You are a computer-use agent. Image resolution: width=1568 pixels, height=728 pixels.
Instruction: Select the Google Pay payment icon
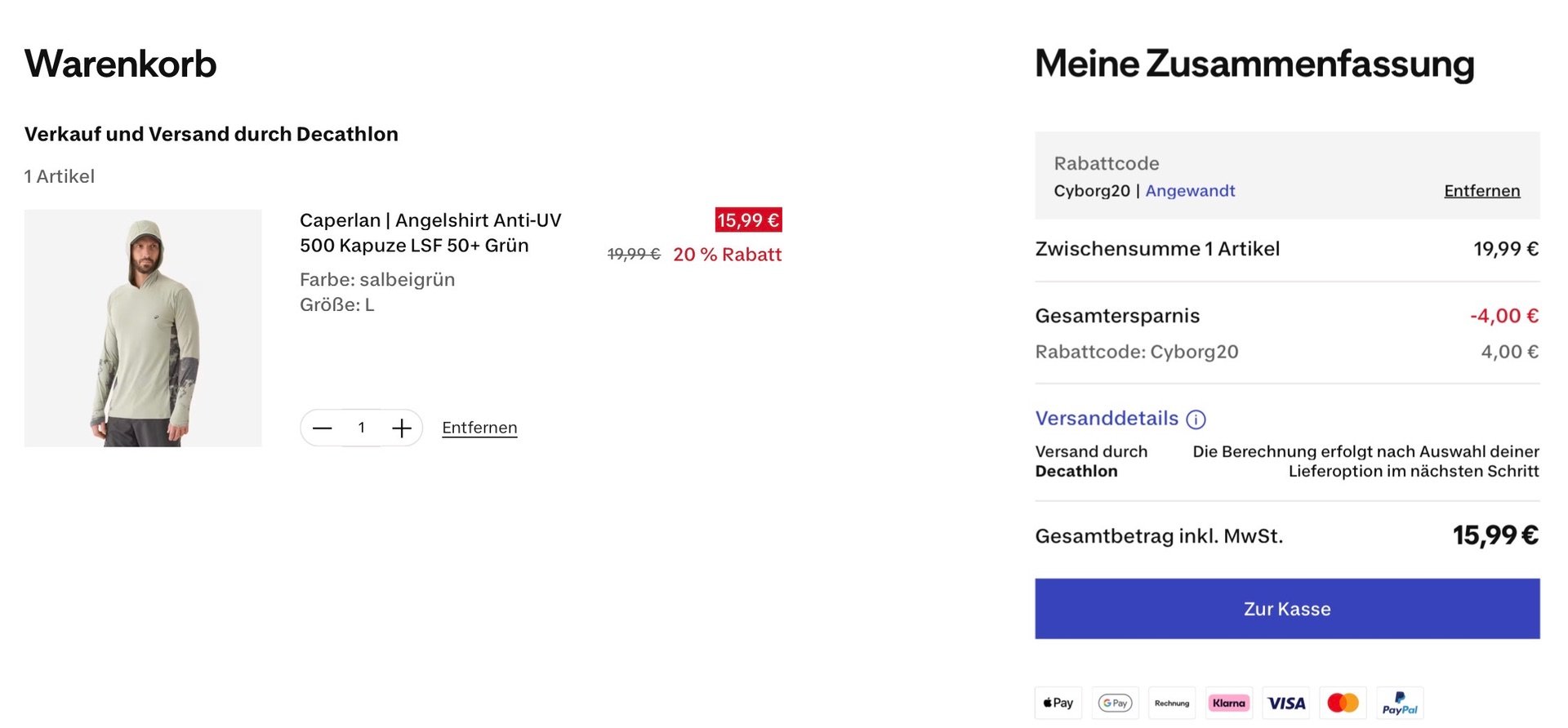pyautogui.click(x=1116, y=703)
